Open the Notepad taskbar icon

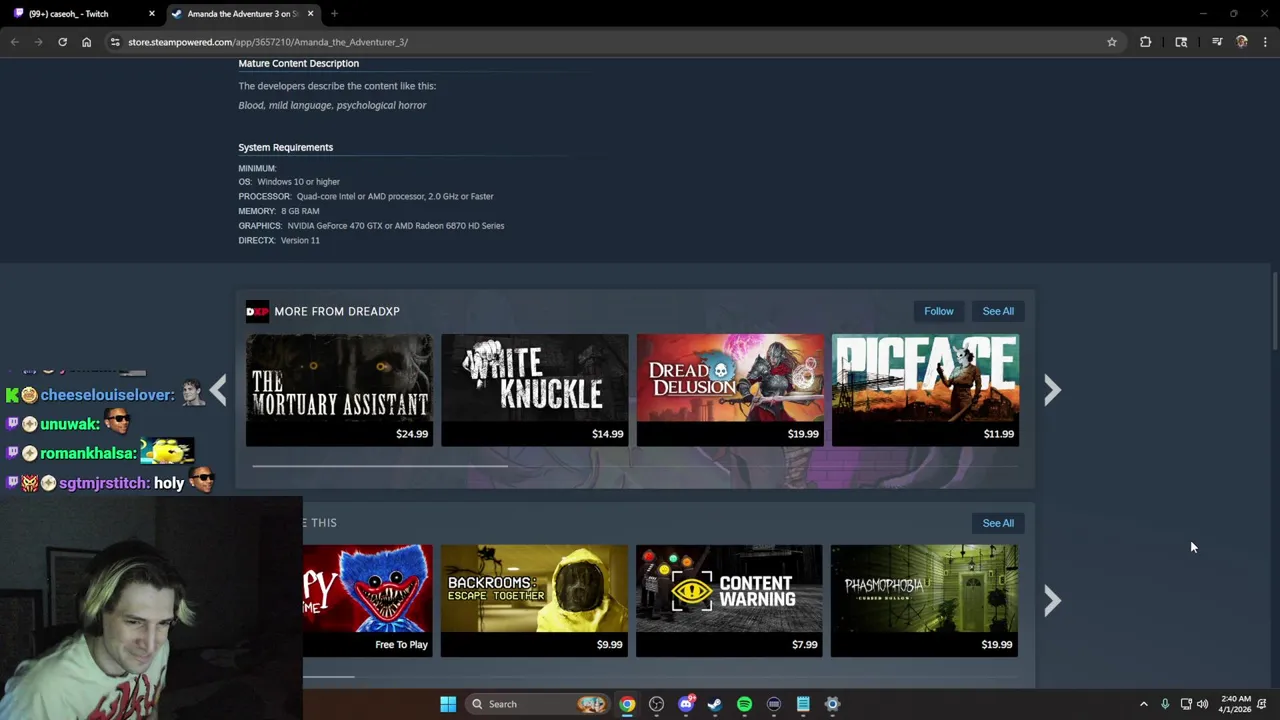coord(803,704)
